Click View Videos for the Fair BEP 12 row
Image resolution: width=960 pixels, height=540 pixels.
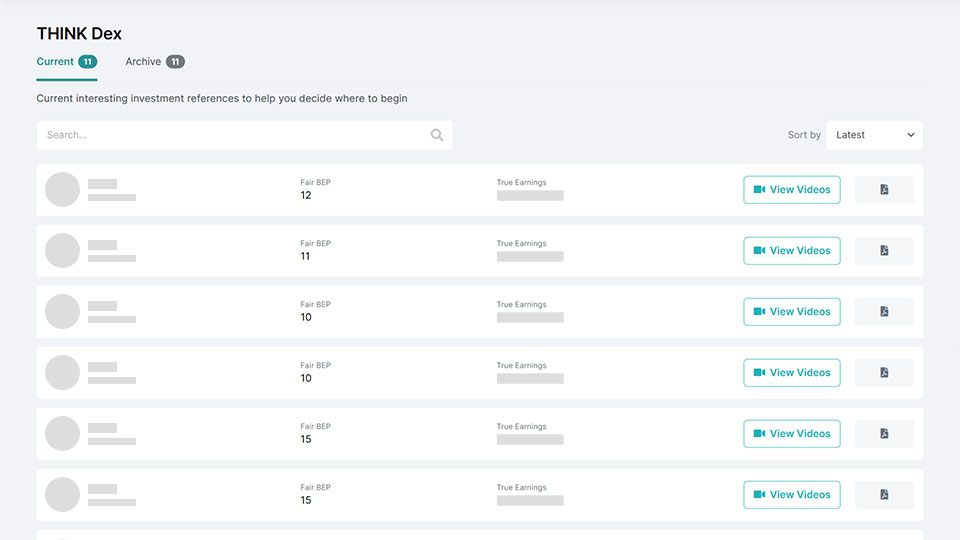[792, 190]
